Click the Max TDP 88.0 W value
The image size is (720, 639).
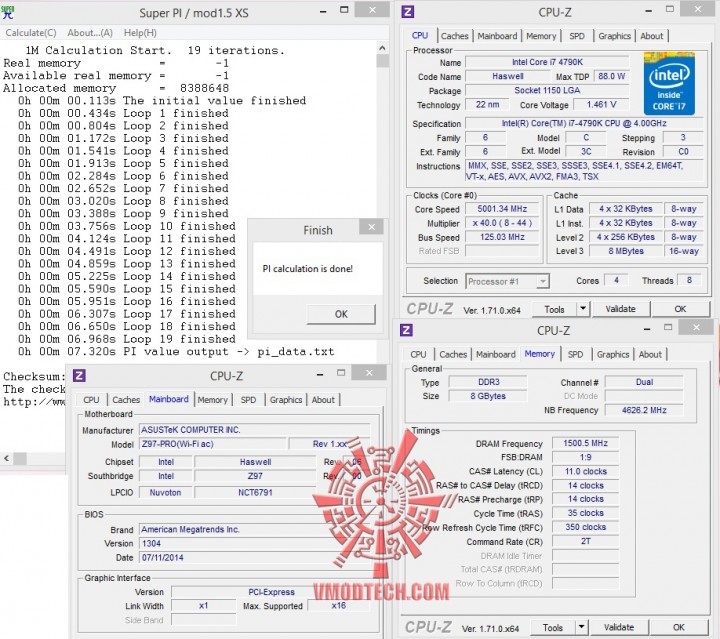point(611,76)
